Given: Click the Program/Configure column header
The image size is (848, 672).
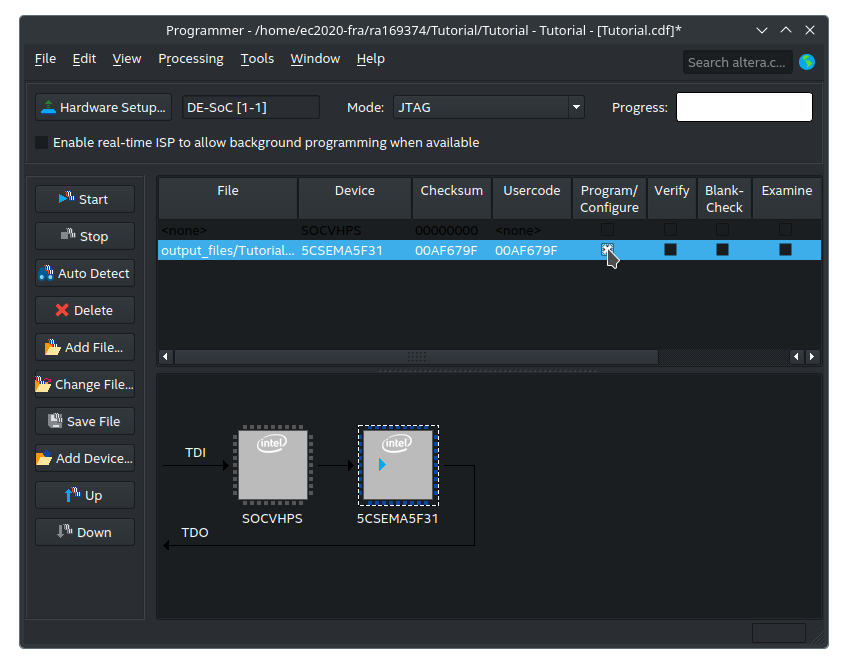Looking at the screenshot, I should click(x=610, y=198).
